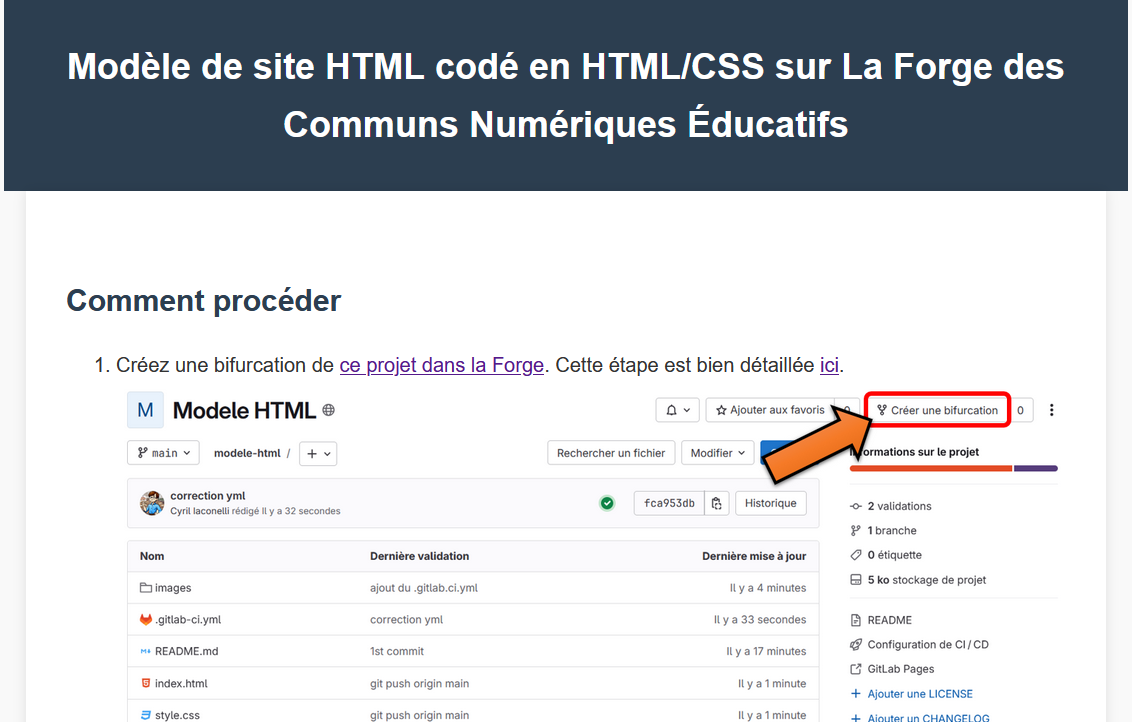Click "1 branche" in project information
The height and width of the screenshot is (722, 1132).
[x=892, y=531]
